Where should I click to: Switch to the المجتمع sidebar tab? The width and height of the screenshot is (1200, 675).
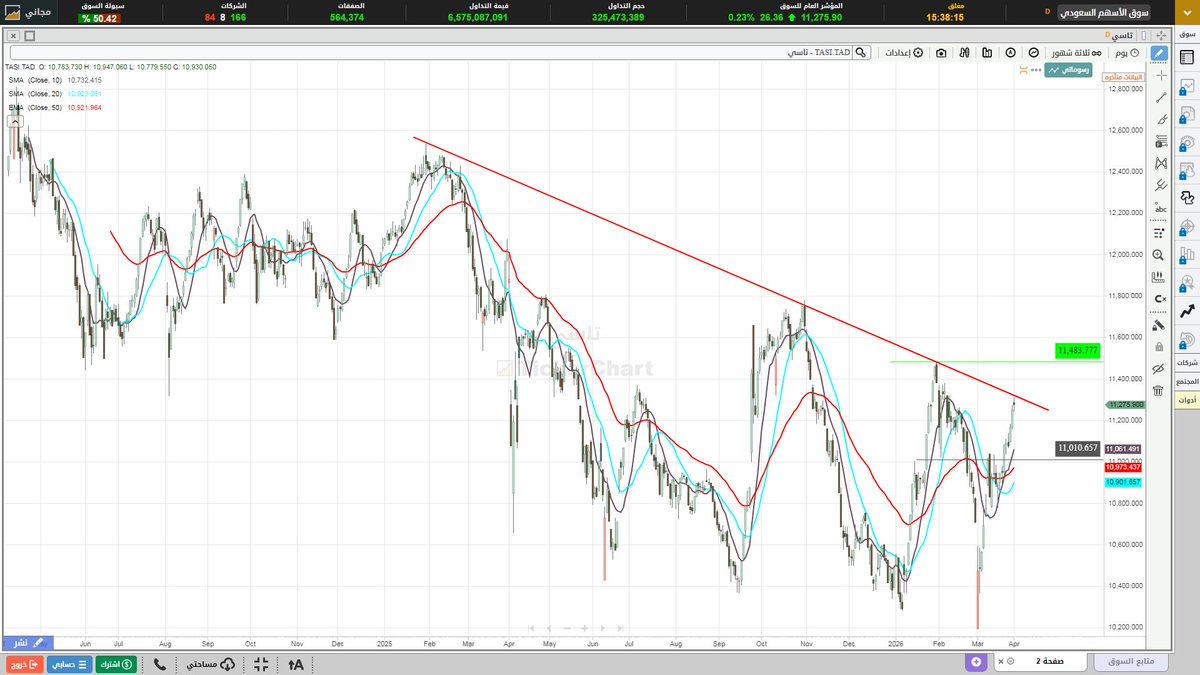(x=1187, y=381)
